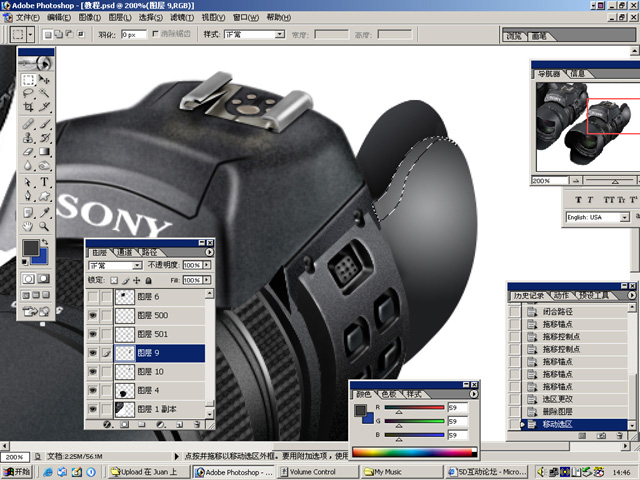Open Volume Control taskbar button

coord(318,472)
